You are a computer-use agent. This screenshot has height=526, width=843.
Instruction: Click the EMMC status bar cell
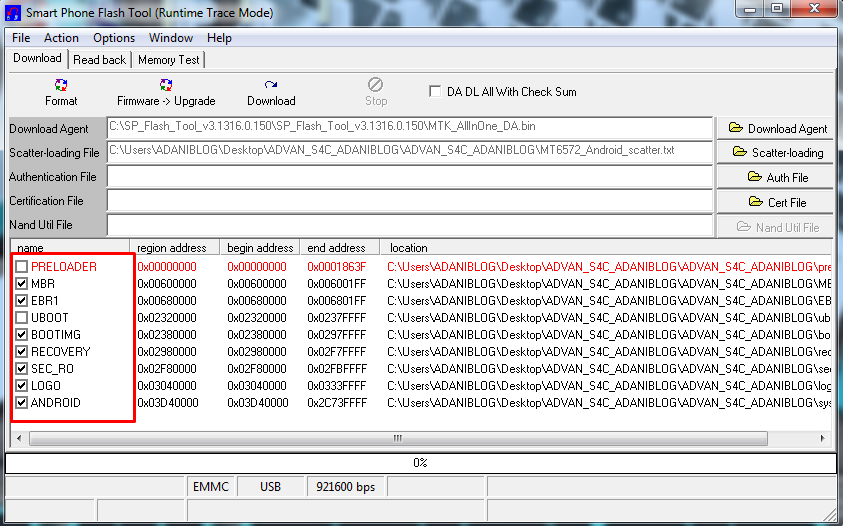[211, 487]
